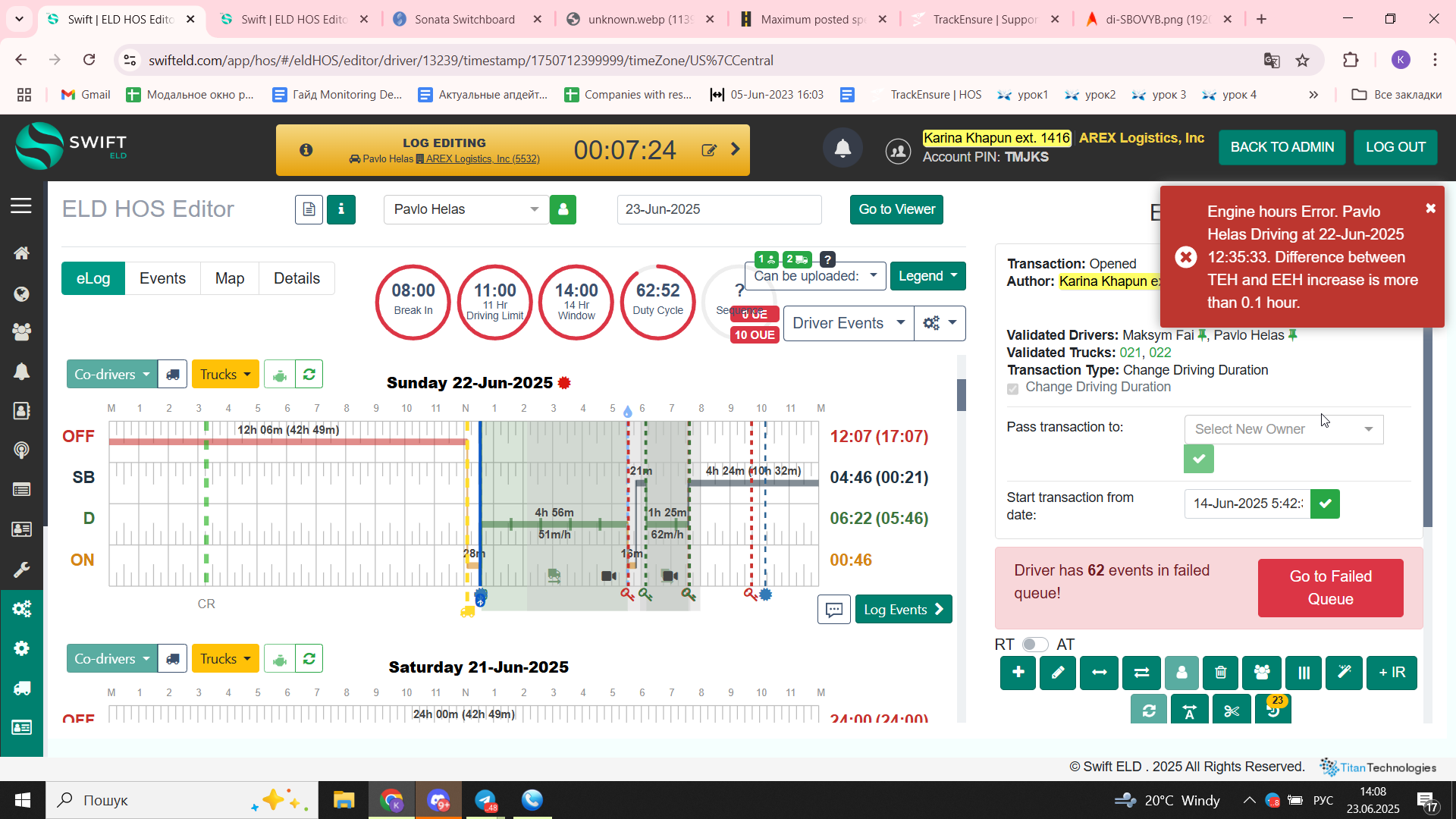The image size is (1456, 819).
Task: Click the green info icon button
Action: click(341, 209)
